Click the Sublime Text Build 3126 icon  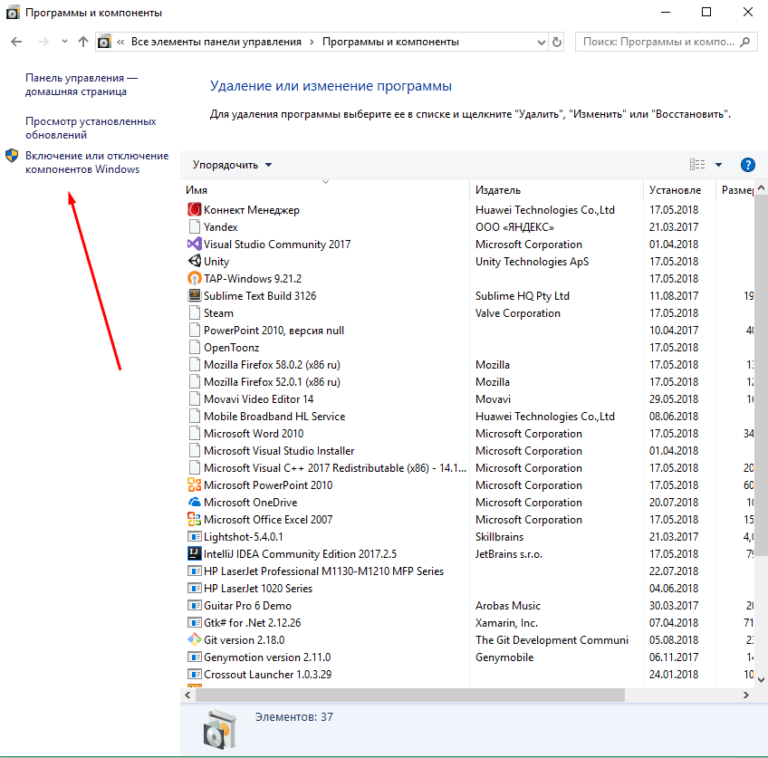(x=194, y=295)
